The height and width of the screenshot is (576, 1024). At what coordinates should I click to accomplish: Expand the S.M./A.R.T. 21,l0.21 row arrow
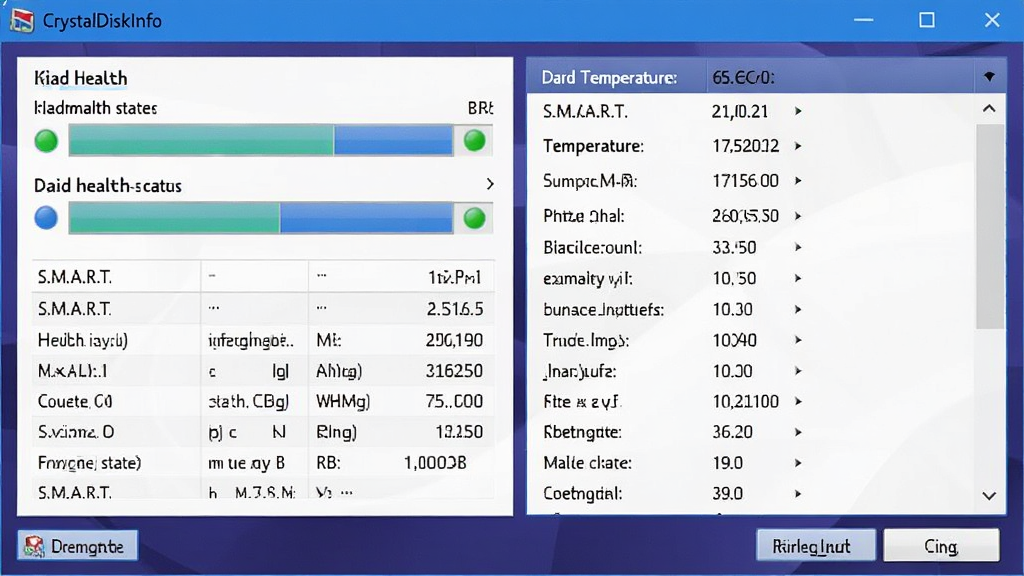[x=798, y=112]
